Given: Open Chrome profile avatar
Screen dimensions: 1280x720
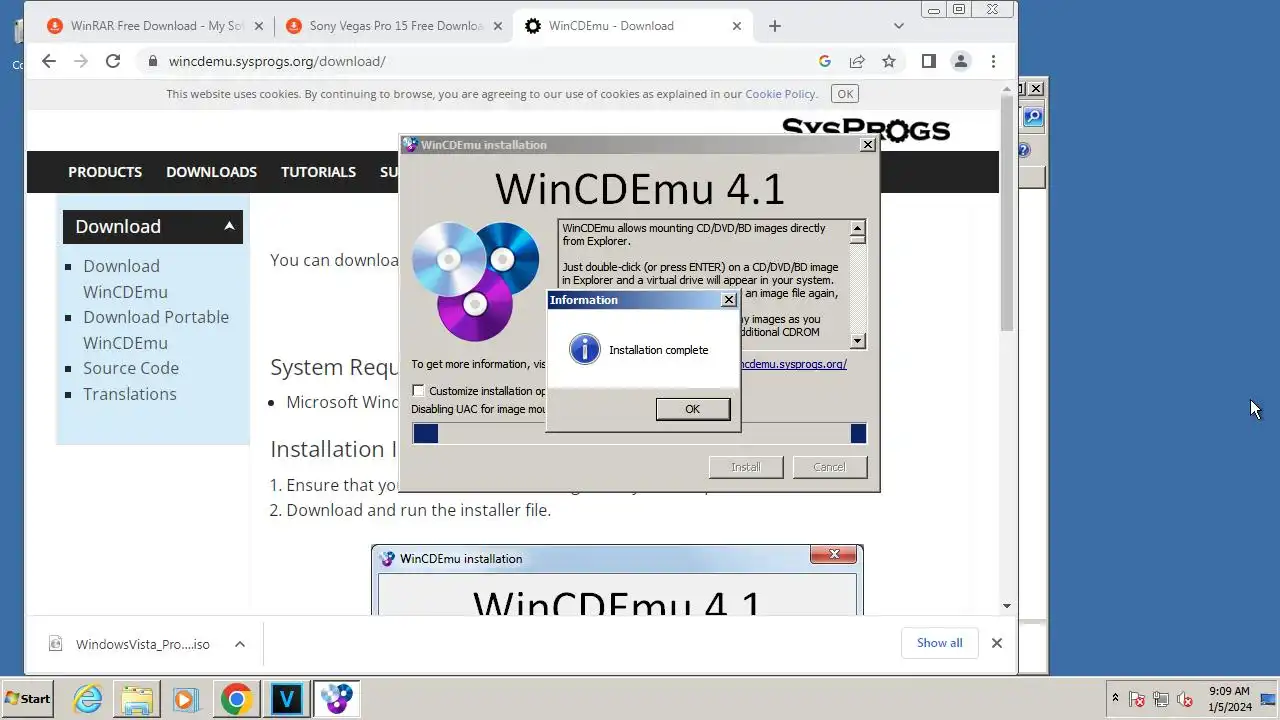Looking at the screenshot, I should pos(961,61).
